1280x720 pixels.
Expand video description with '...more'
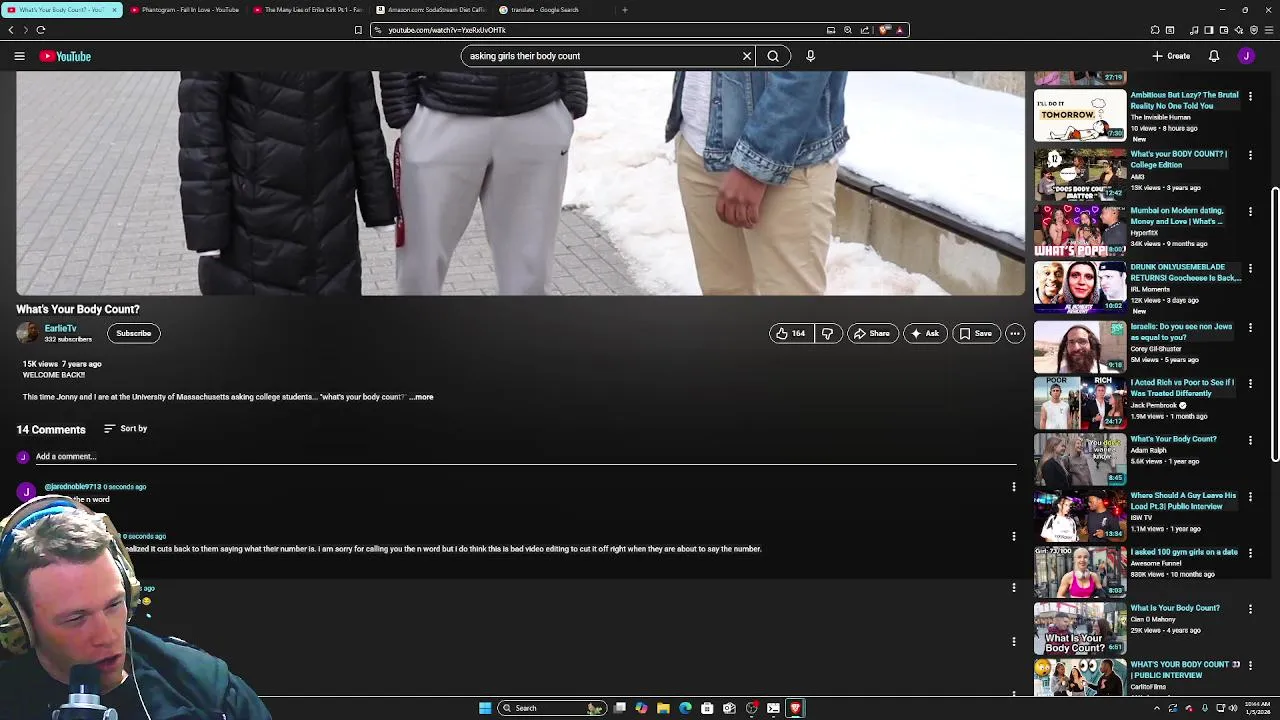(x=421, y=397)
